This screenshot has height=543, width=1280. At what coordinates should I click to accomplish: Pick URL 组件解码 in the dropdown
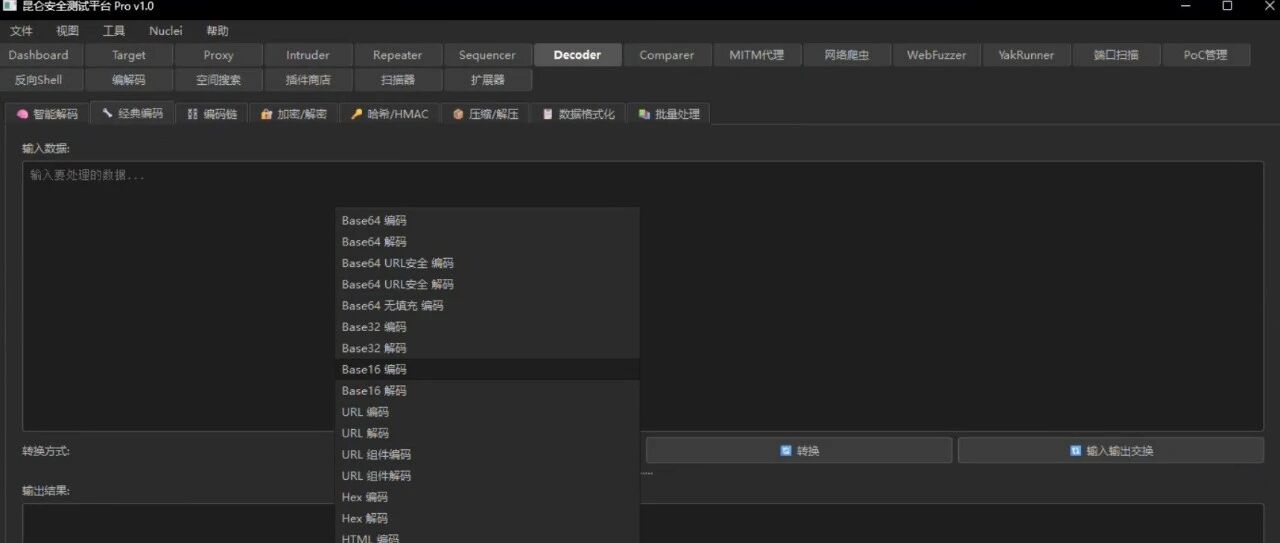click(487, 476)
